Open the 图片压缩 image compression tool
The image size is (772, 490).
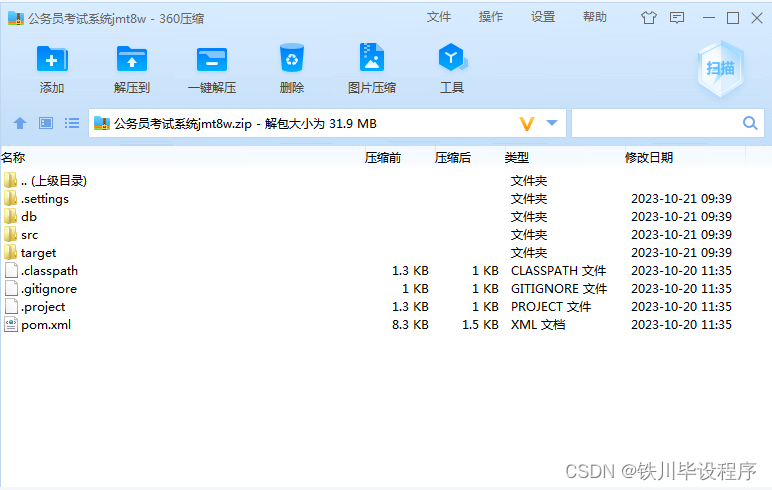(x=372, y=58)
